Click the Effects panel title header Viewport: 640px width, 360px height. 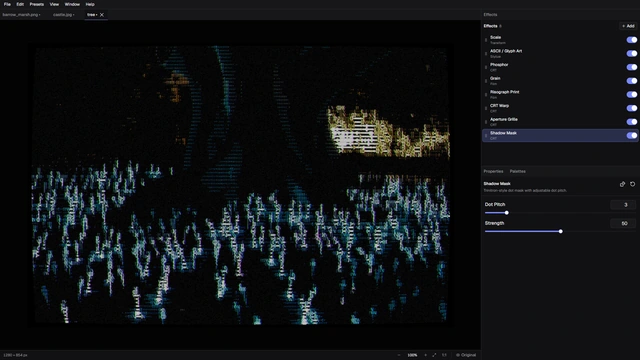click(490, 15)
